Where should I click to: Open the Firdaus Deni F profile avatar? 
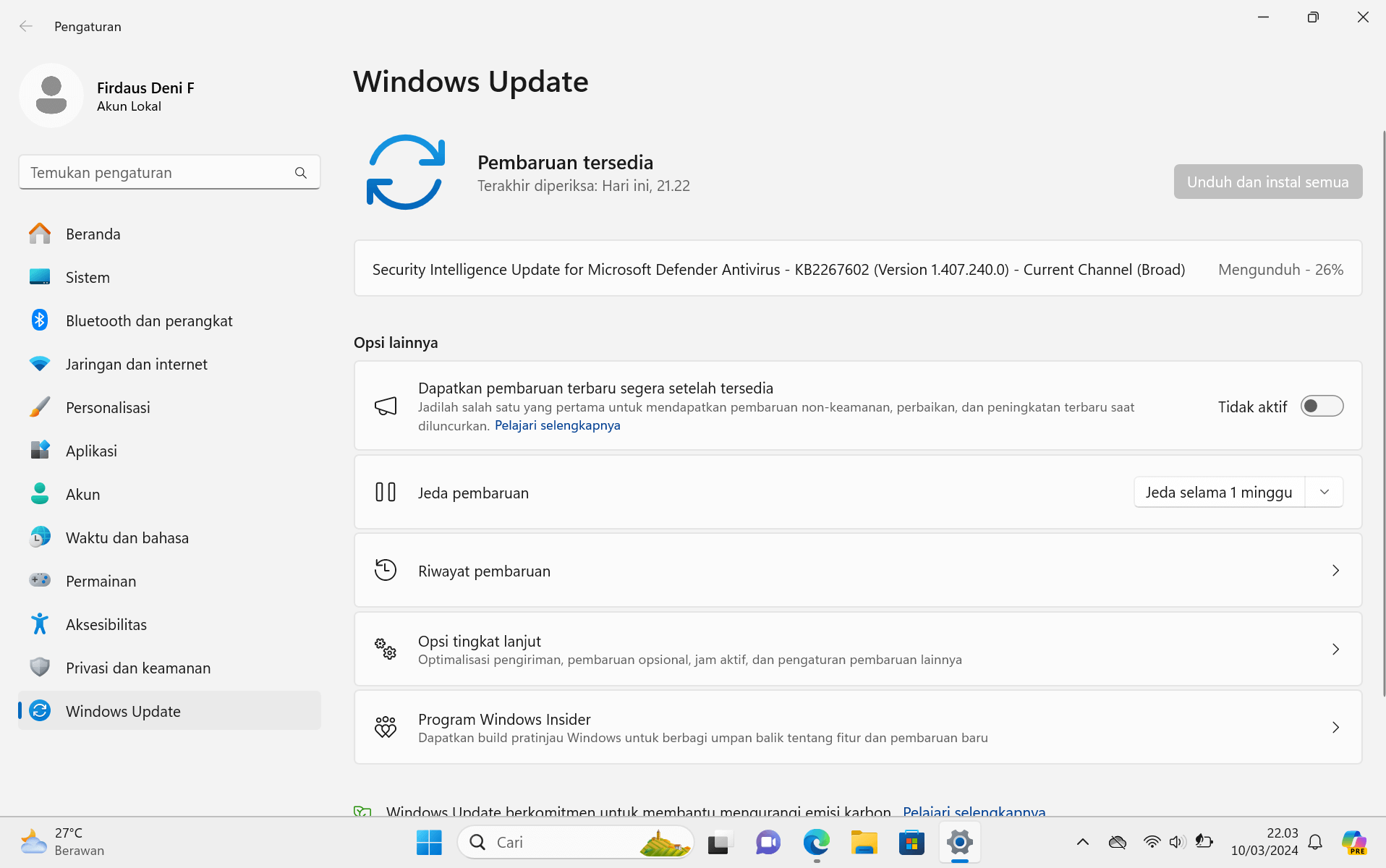point(51,95)
